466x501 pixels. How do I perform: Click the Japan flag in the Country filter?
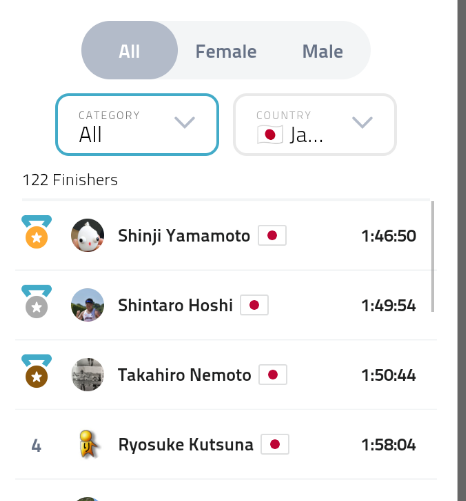tap(270, 135)
